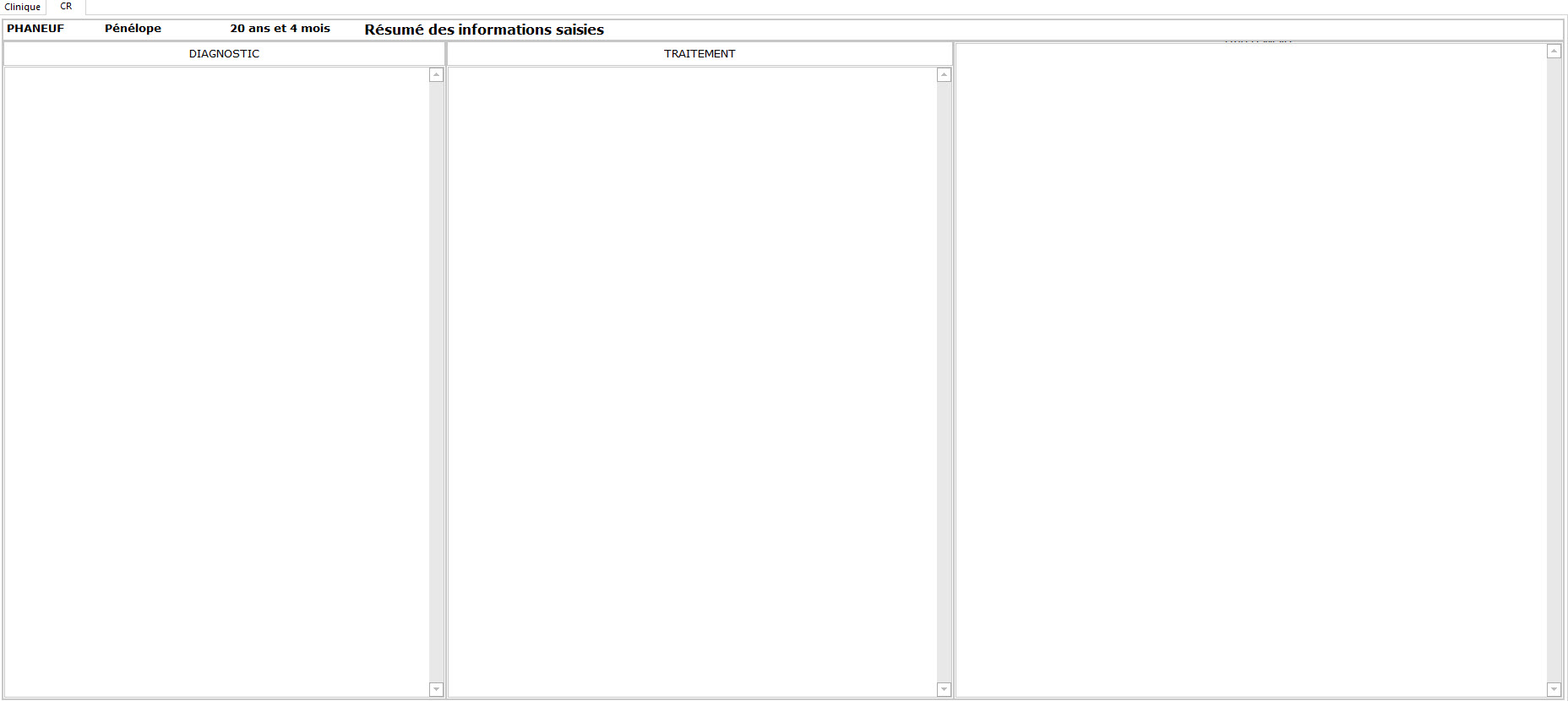The image size is (1568, 701).
Task: Select patient first name Pénélope
Action: (133, 29)
